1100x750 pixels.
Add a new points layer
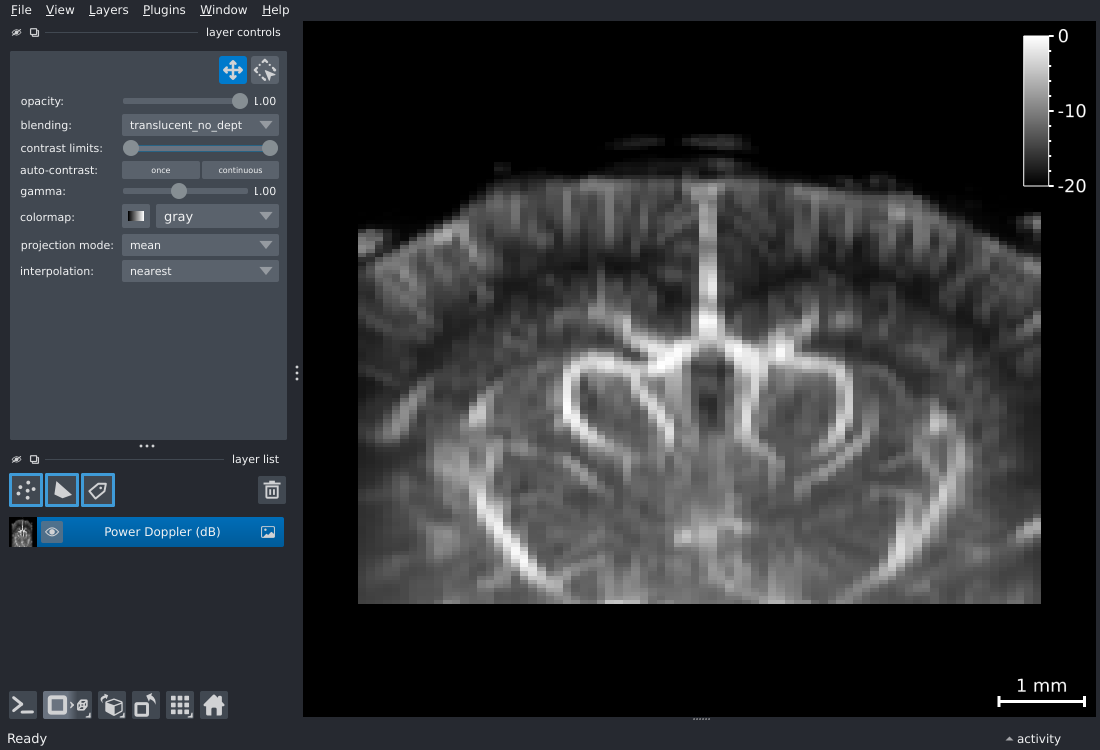click(26, 490)
